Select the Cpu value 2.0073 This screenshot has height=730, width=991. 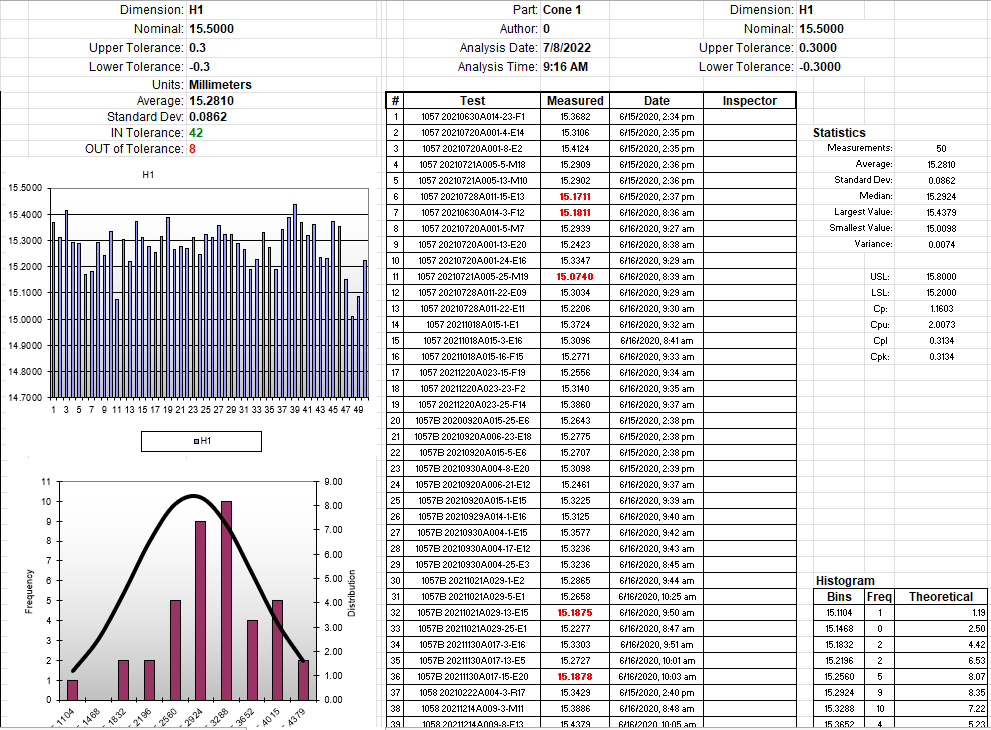pyautogui.click(x=941, y=325)
